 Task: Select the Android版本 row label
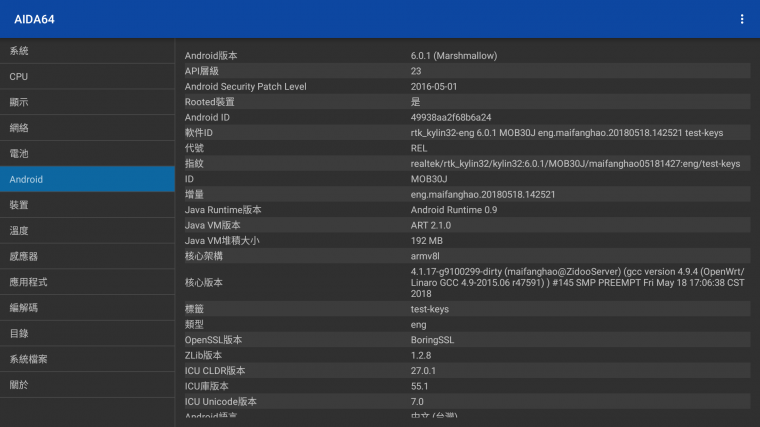click(x=211, y=56)
